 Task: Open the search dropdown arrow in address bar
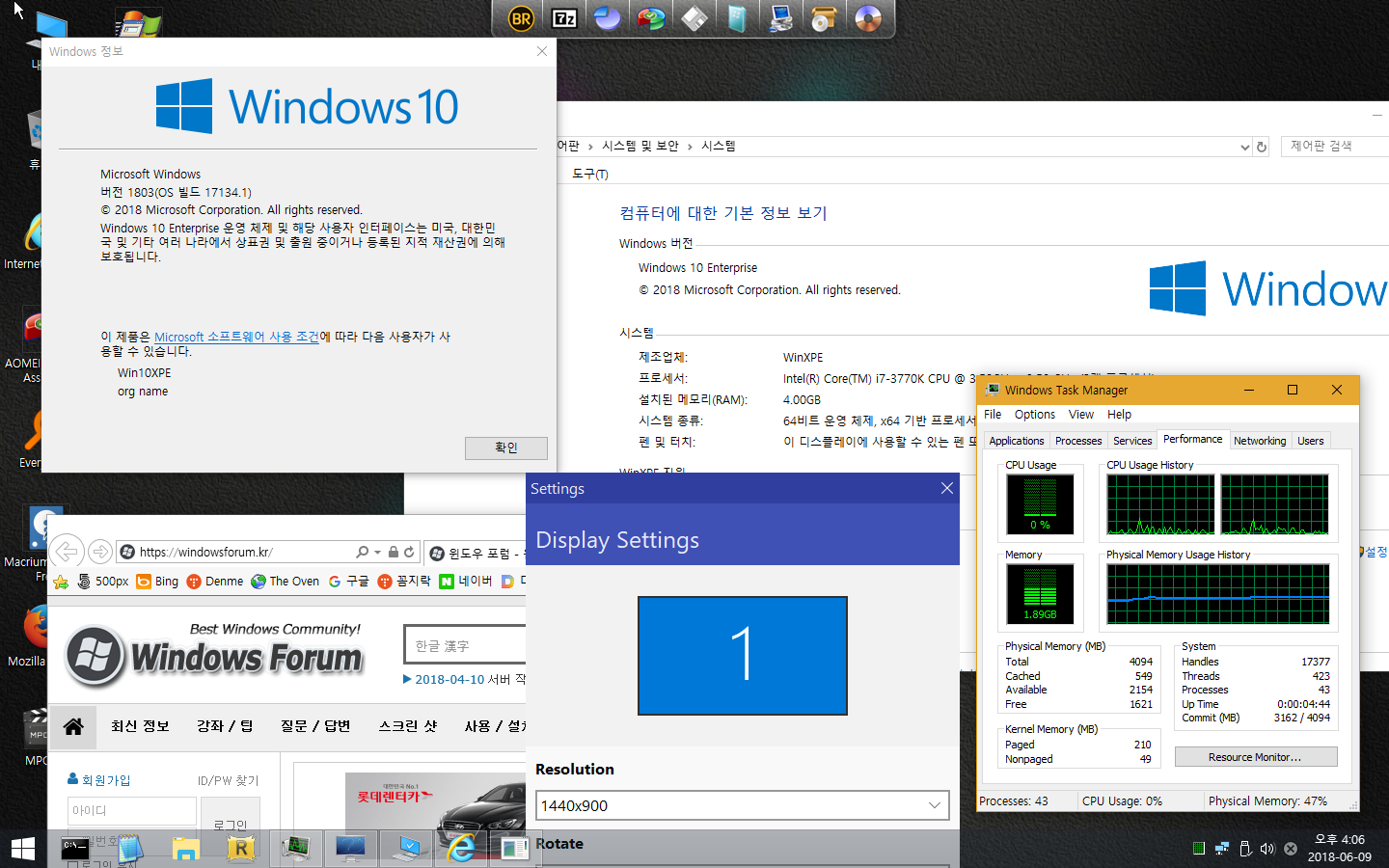click(377, 552)
